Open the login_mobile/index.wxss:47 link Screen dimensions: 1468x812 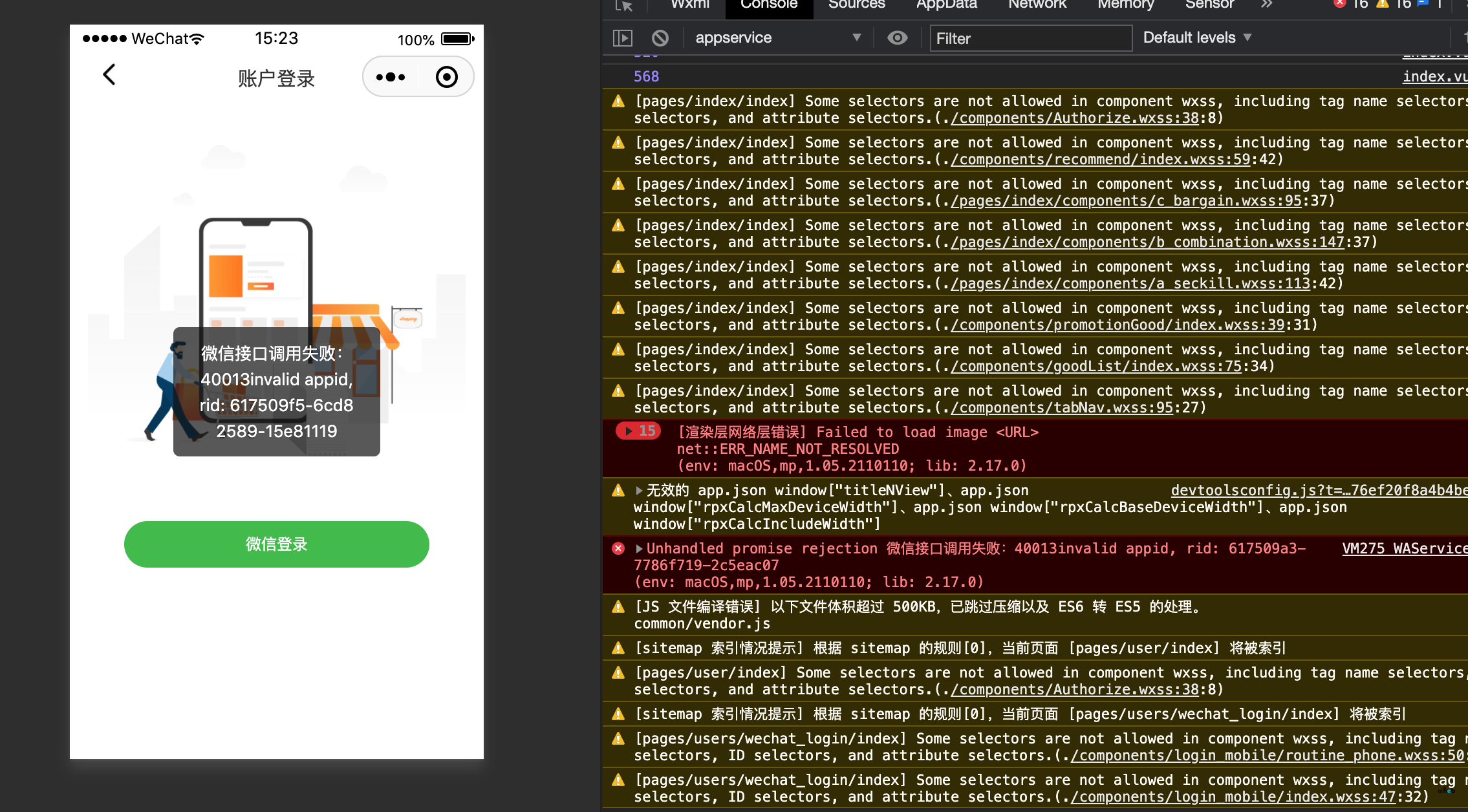point(1233,797)
